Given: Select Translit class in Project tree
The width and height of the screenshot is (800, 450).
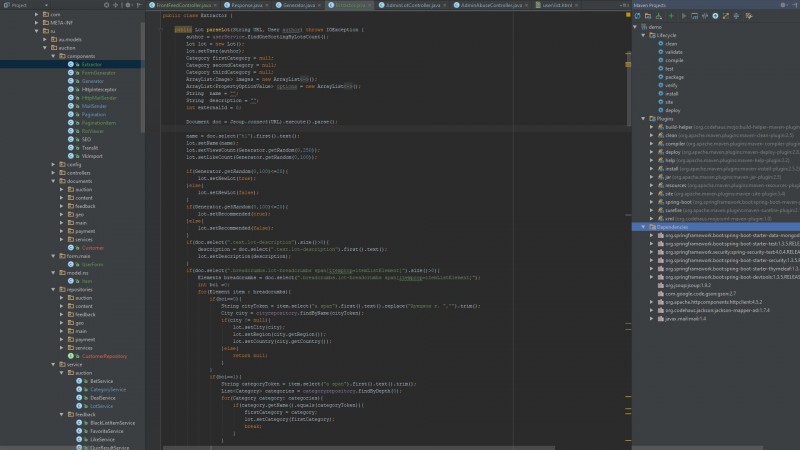Looking at the screenshot, I should click(x=90, y=148).
